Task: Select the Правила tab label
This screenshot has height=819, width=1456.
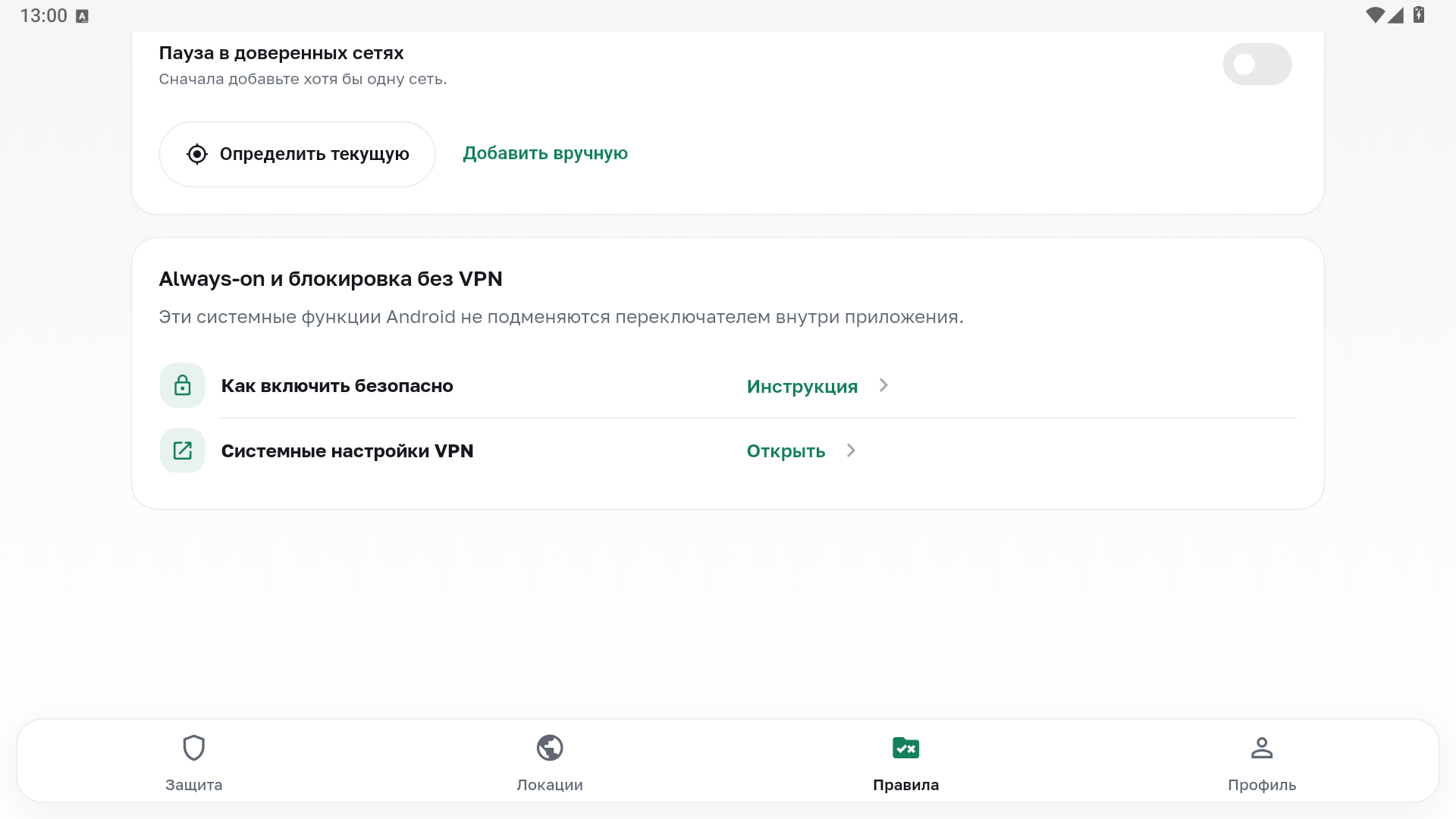Action: (906, 785)
